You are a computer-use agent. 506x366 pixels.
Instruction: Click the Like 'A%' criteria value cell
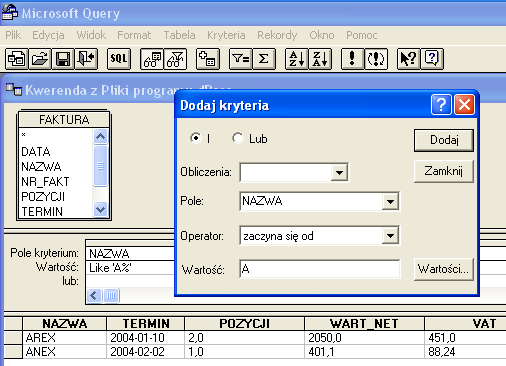[130, 268]
